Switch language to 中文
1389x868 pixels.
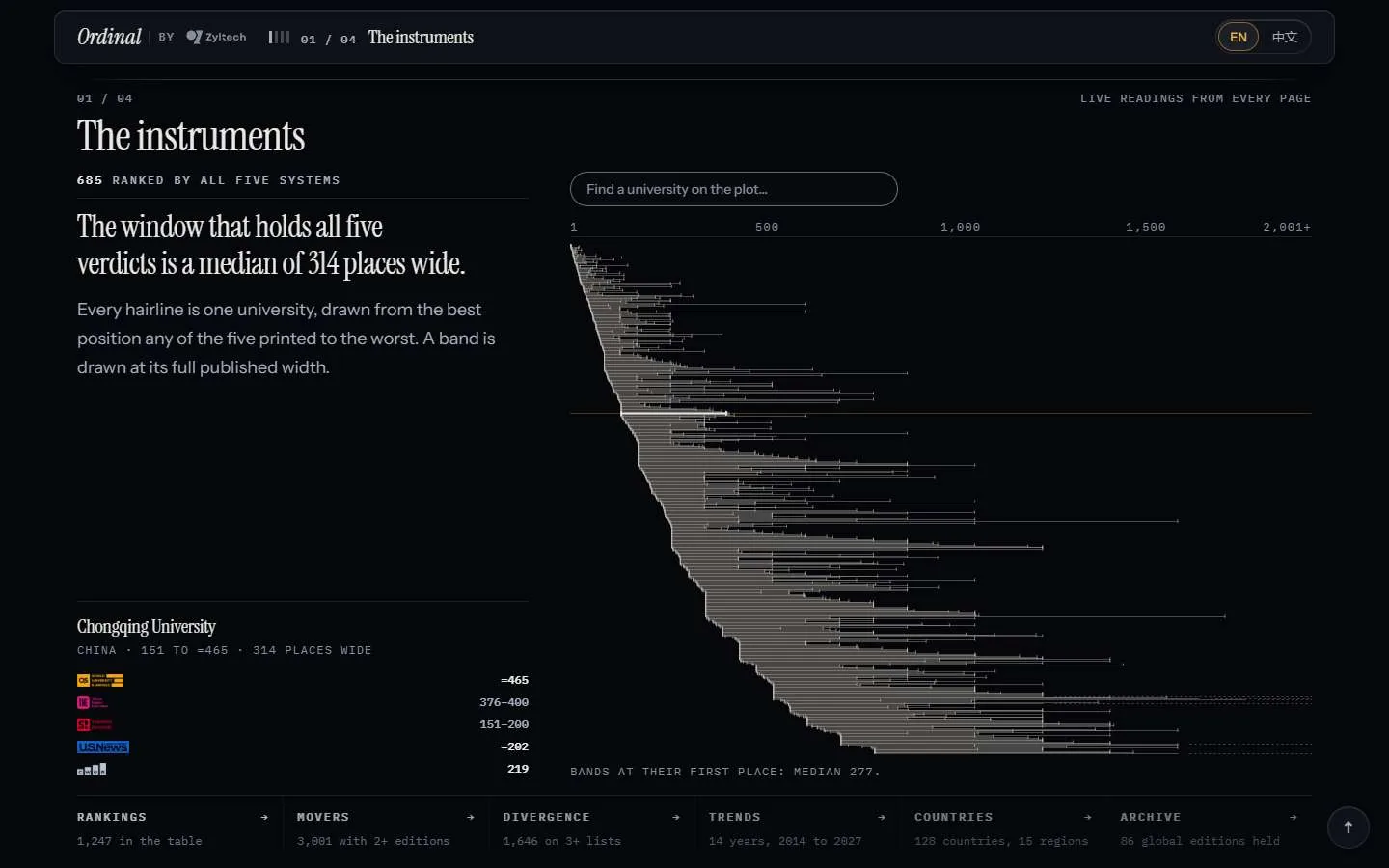pyautogui.click(x=1284, y=37)
